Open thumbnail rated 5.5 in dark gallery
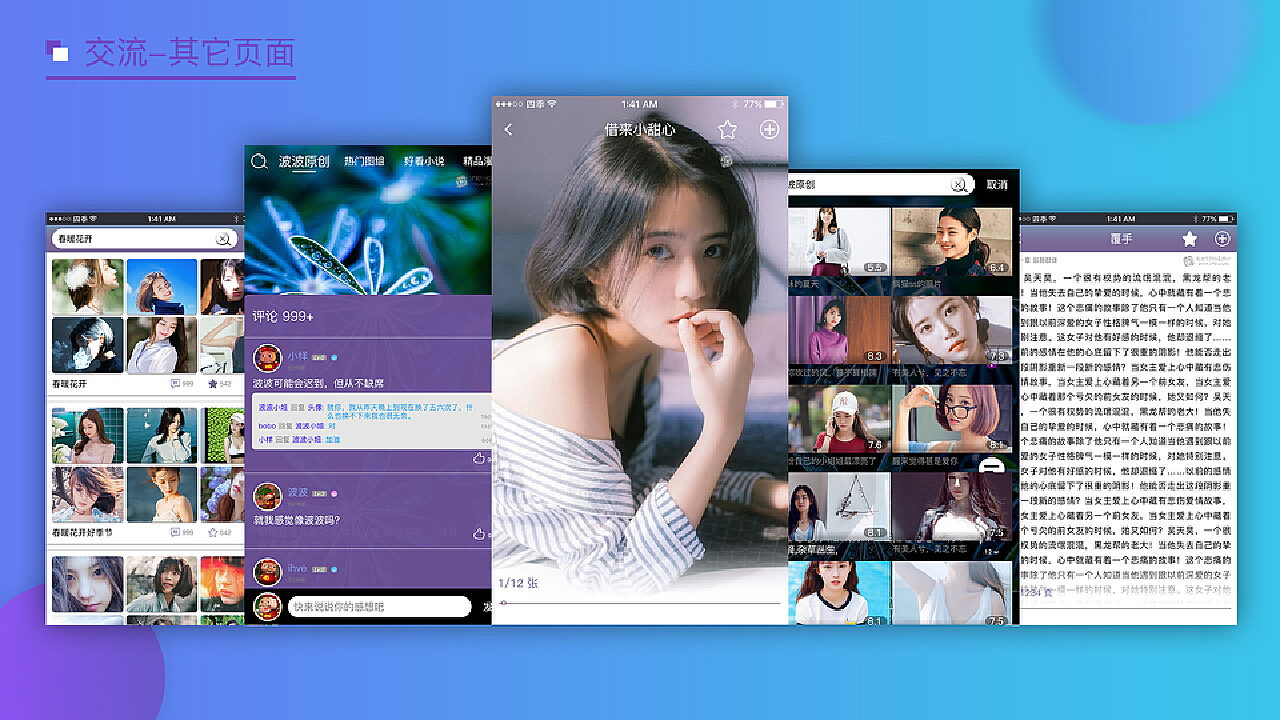 (840, 240)
